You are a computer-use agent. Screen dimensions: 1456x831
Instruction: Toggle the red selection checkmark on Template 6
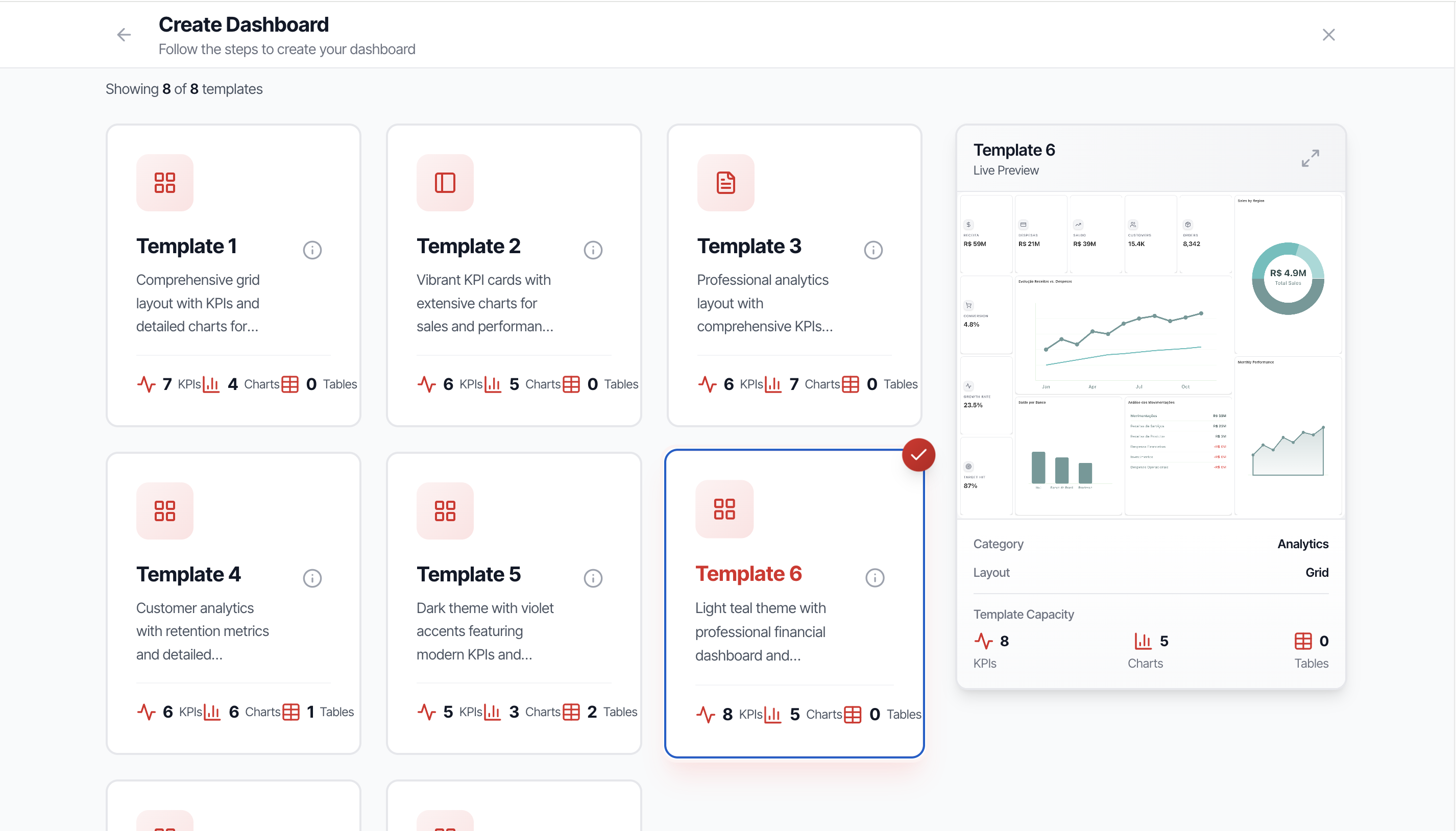(x=918, y=454)
